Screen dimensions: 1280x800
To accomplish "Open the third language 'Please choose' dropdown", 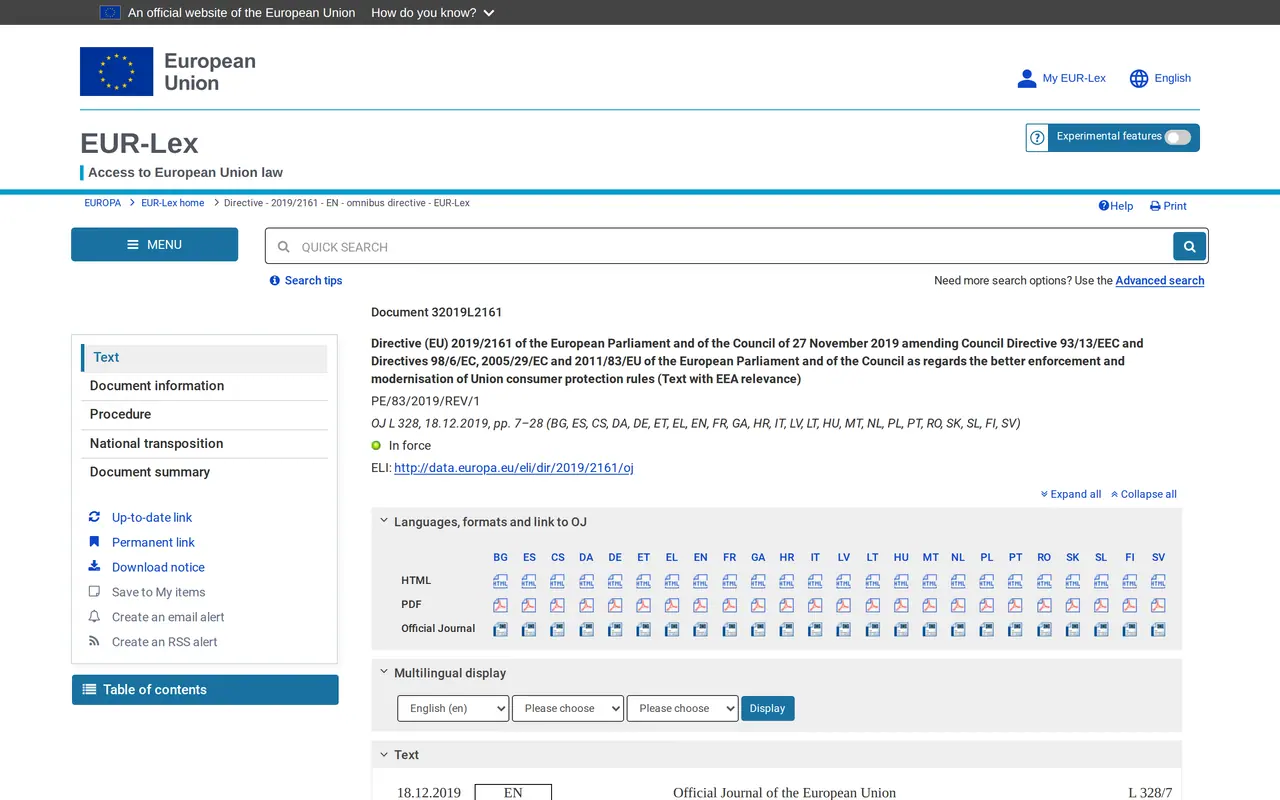I will pyautogui.click(x=683, y=708).
